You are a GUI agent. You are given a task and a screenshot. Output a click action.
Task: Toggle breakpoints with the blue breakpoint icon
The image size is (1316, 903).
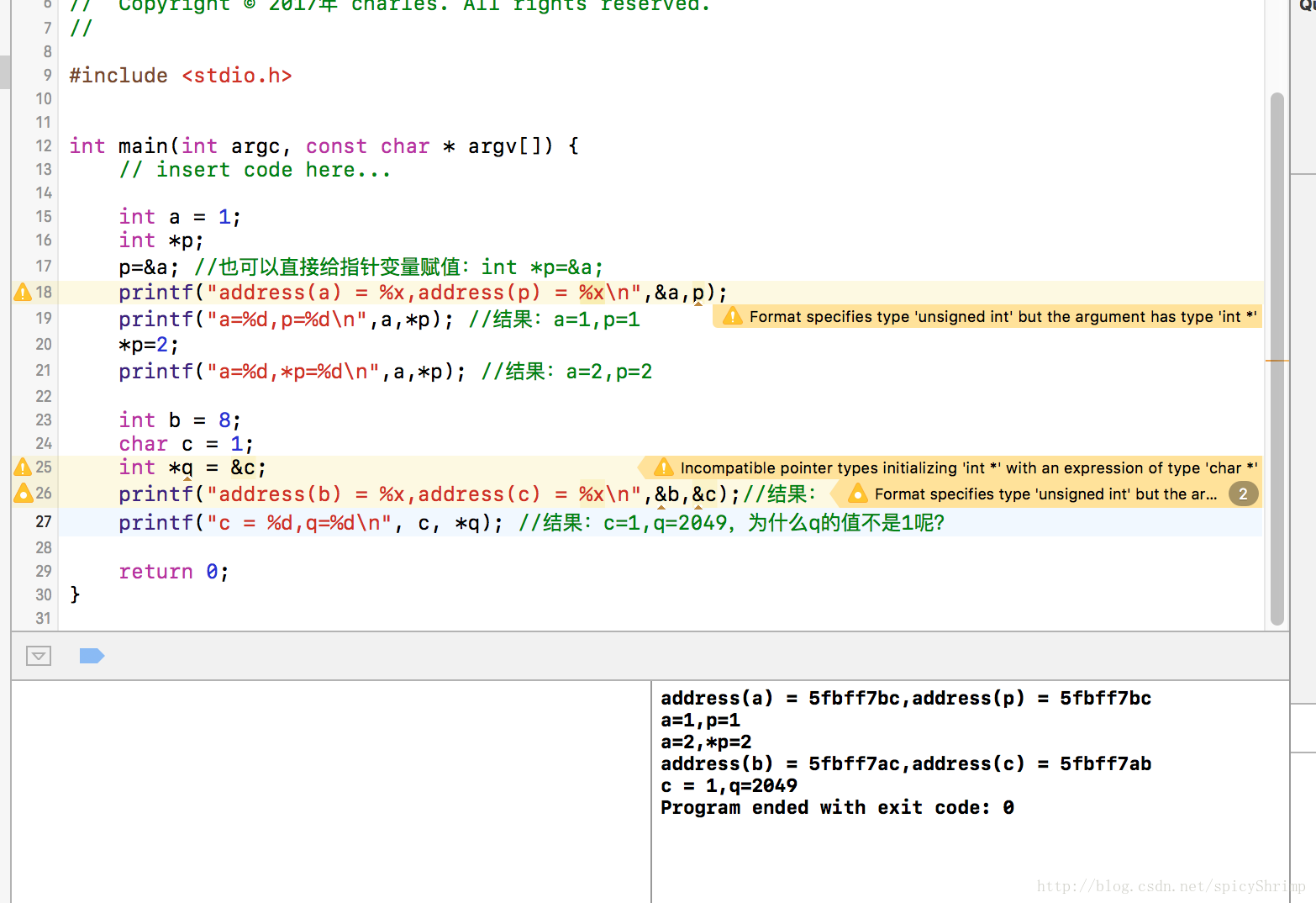pyautogui.click(x=92, y=656)
